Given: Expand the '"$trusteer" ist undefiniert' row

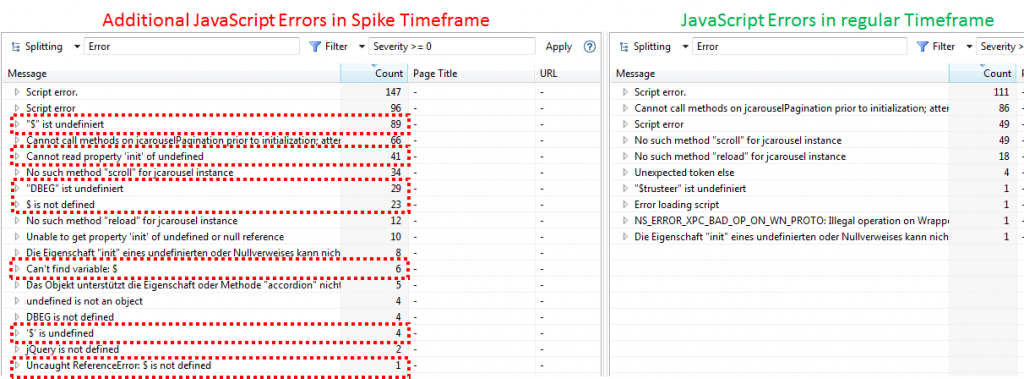Looking at the screenshot, I should [x=625, y=188].
